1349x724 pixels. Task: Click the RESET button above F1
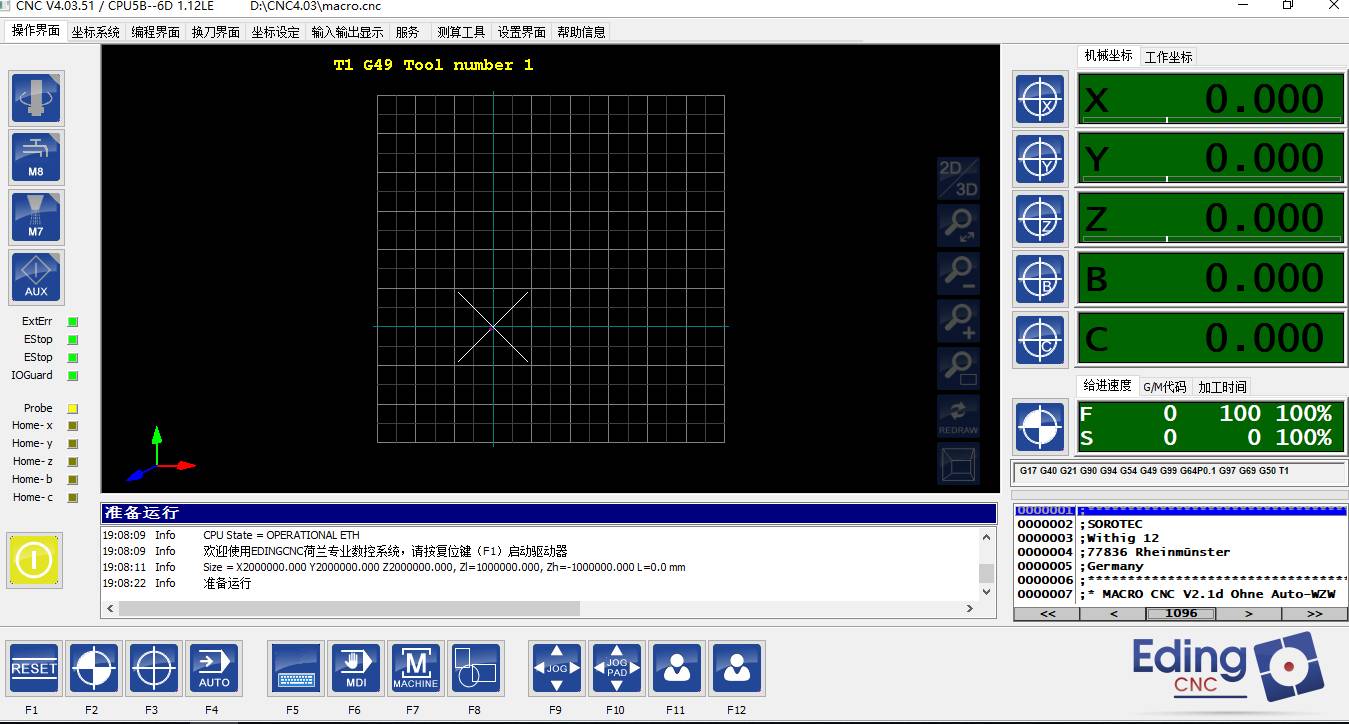pos(34,668)
